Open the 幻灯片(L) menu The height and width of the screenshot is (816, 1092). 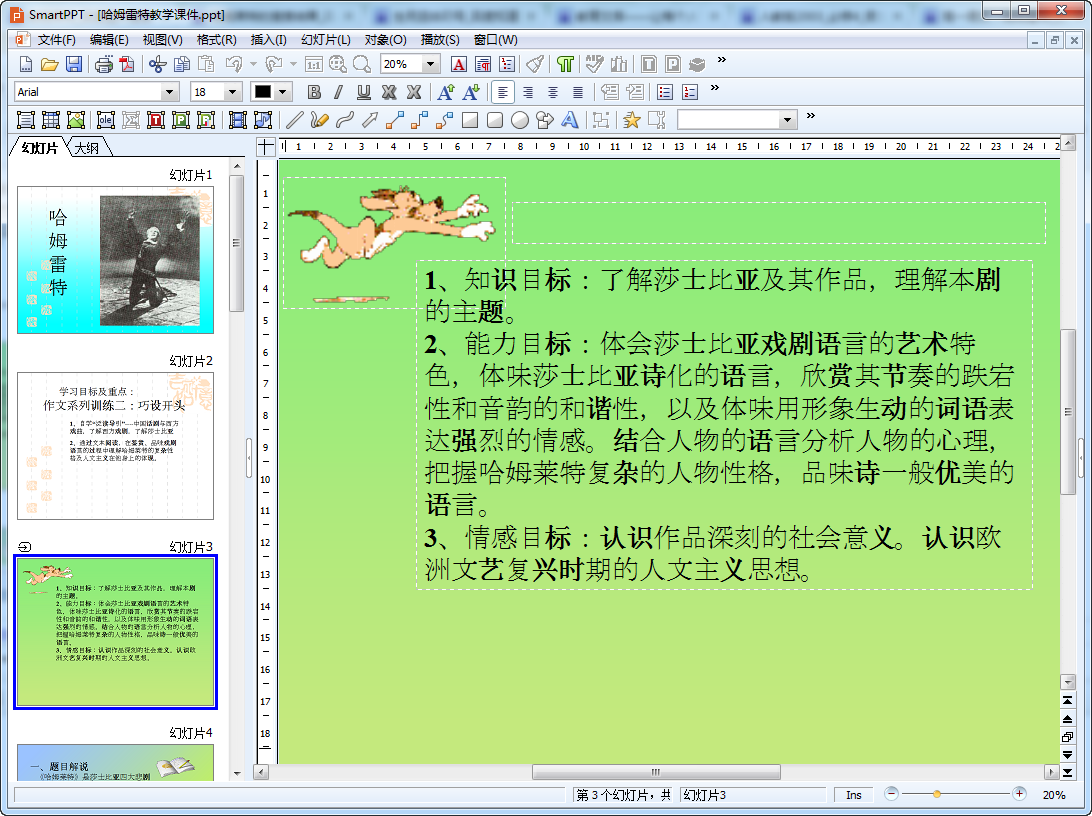pos(326,40)
